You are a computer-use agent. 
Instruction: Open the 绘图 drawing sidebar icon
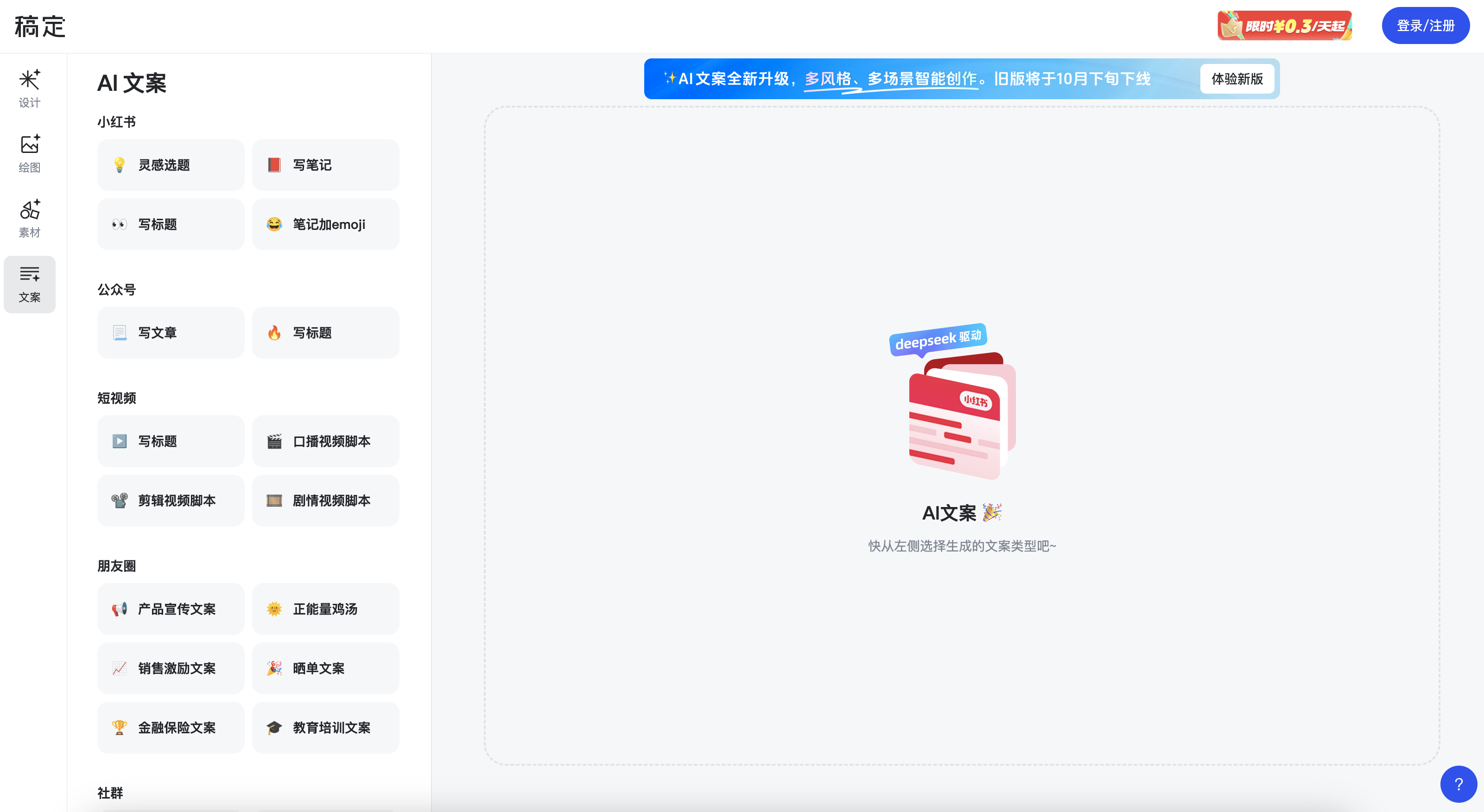pos(29,153)
